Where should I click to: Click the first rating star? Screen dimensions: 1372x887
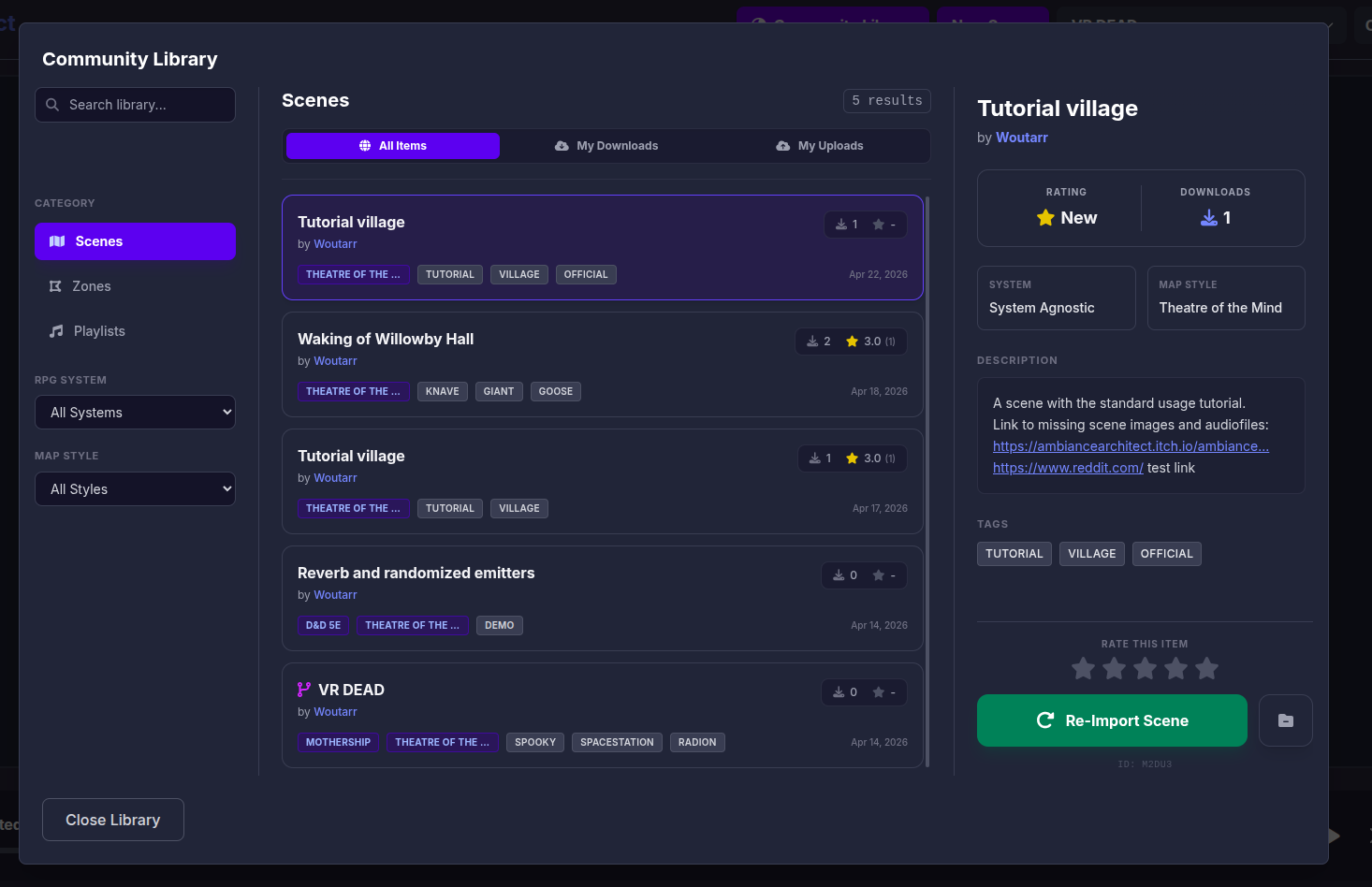click(1083, 669)
